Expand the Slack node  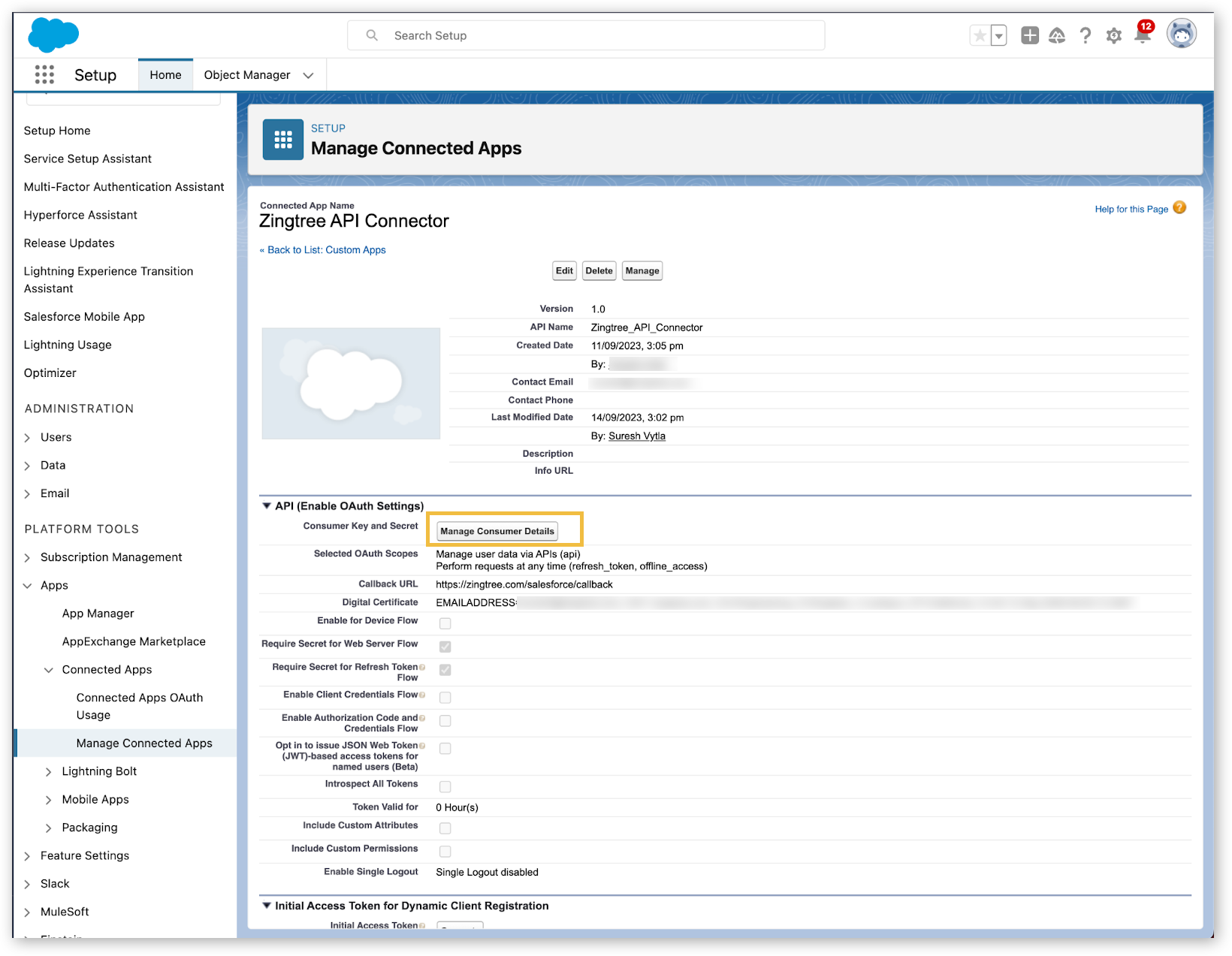28,885
